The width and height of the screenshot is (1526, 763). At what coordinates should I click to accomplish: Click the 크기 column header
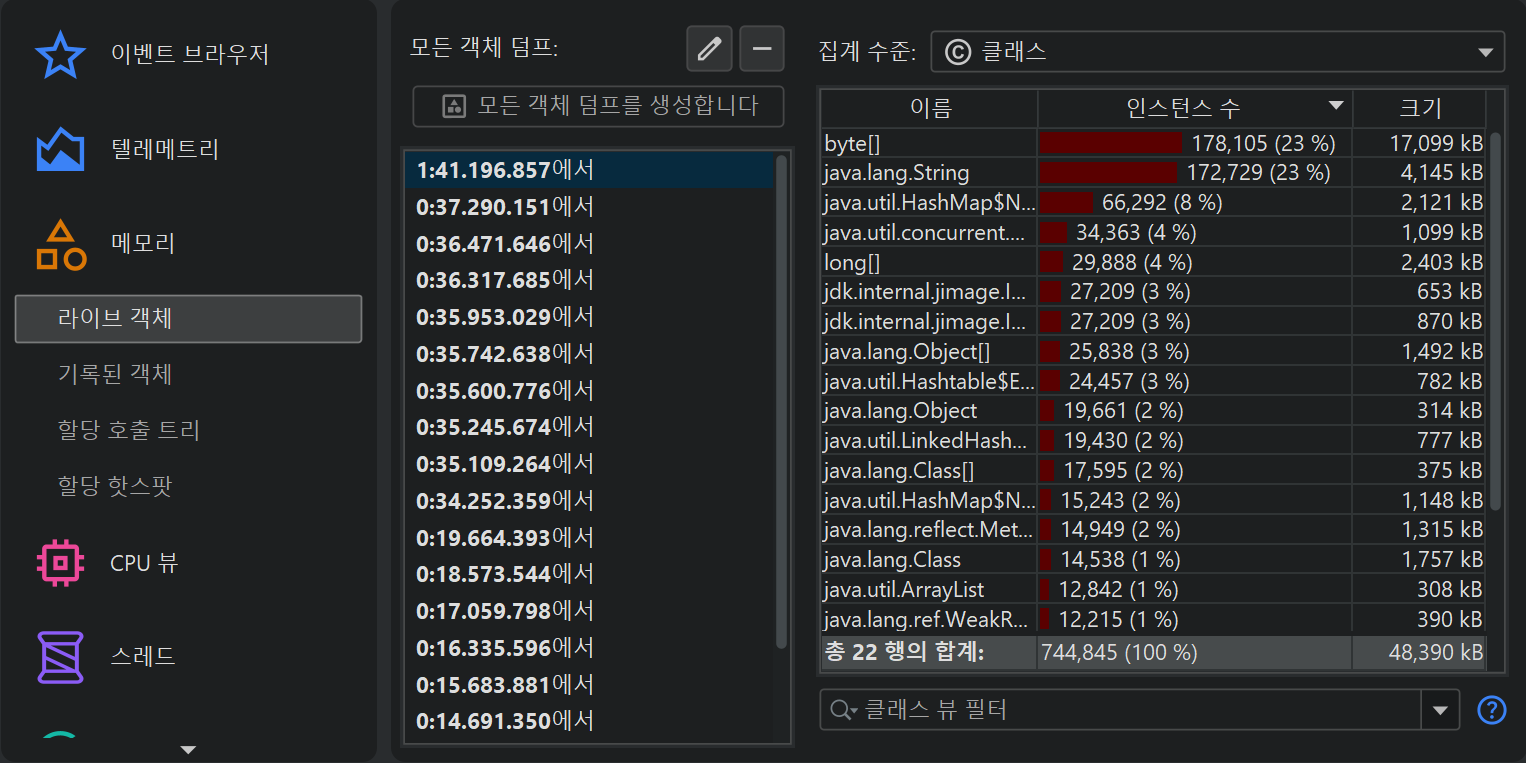coord(1419,108)
